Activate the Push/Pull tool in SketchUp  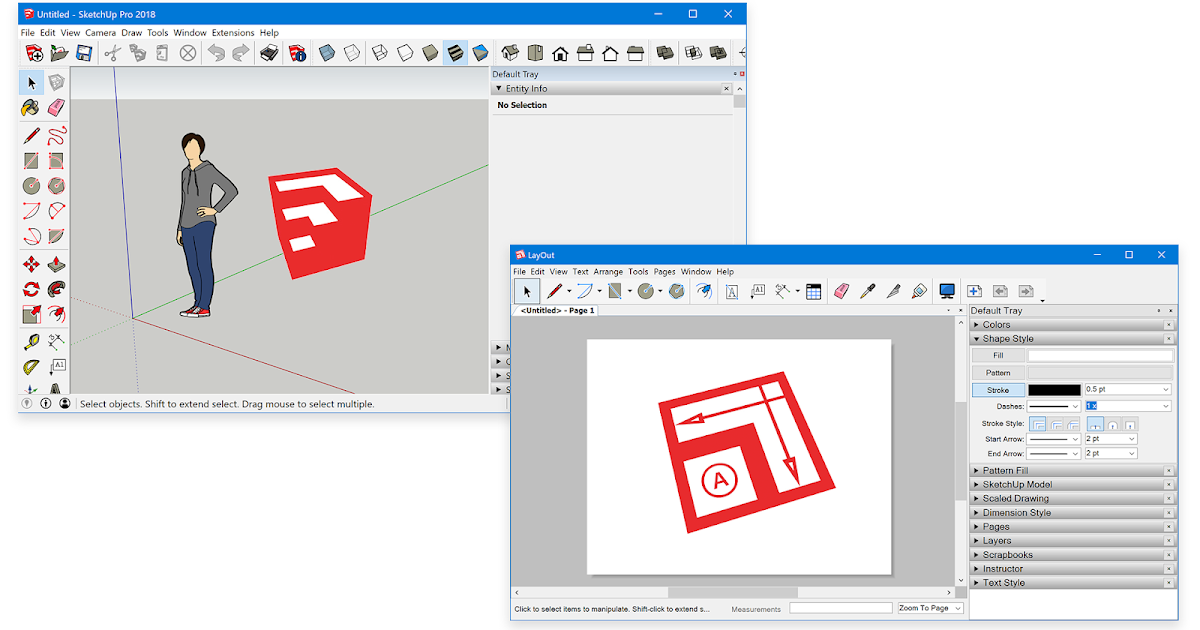point(57,265)
